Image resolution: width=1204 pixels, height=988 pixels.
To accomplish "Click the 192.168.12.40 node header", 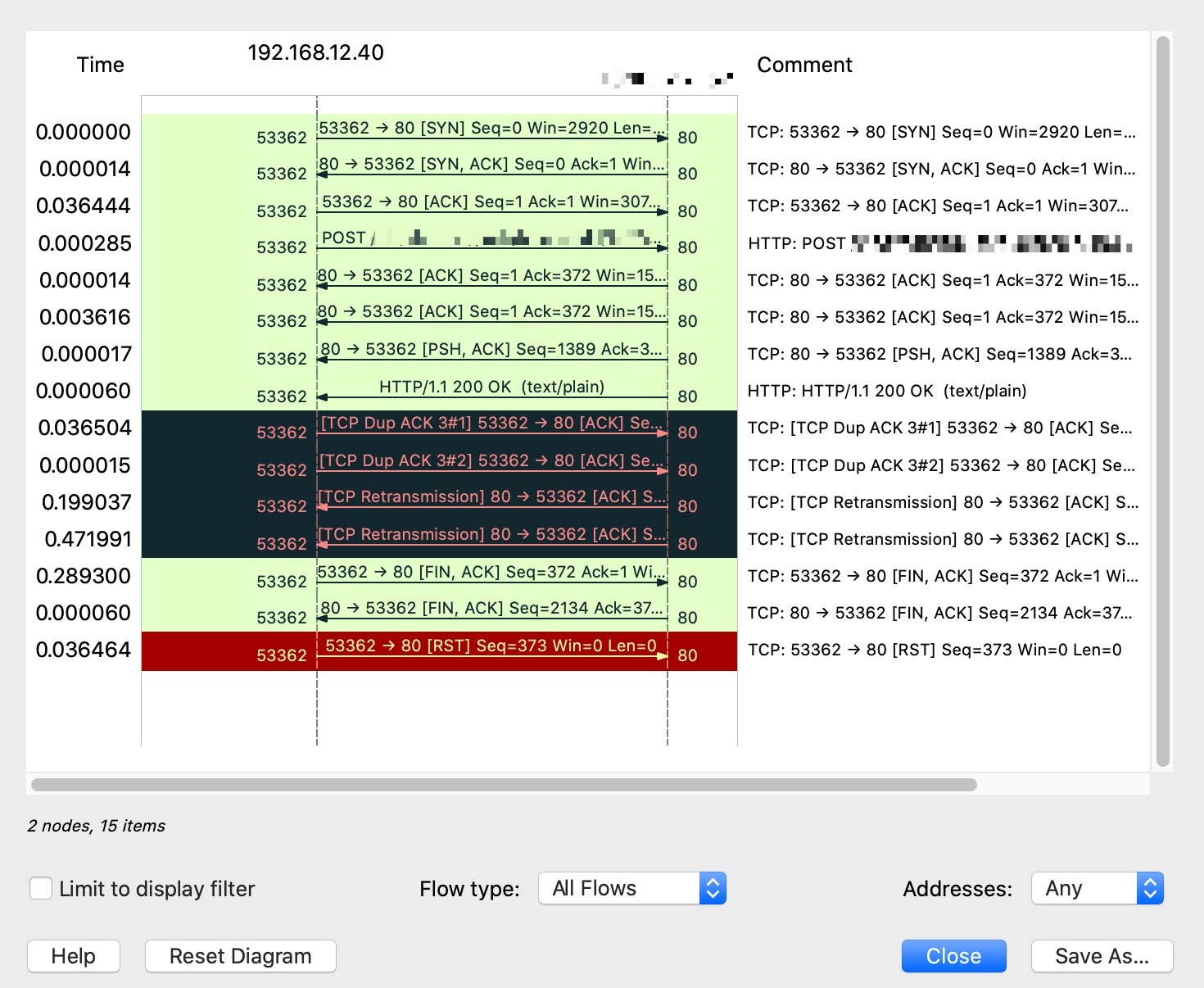I will tap(315, 52).
